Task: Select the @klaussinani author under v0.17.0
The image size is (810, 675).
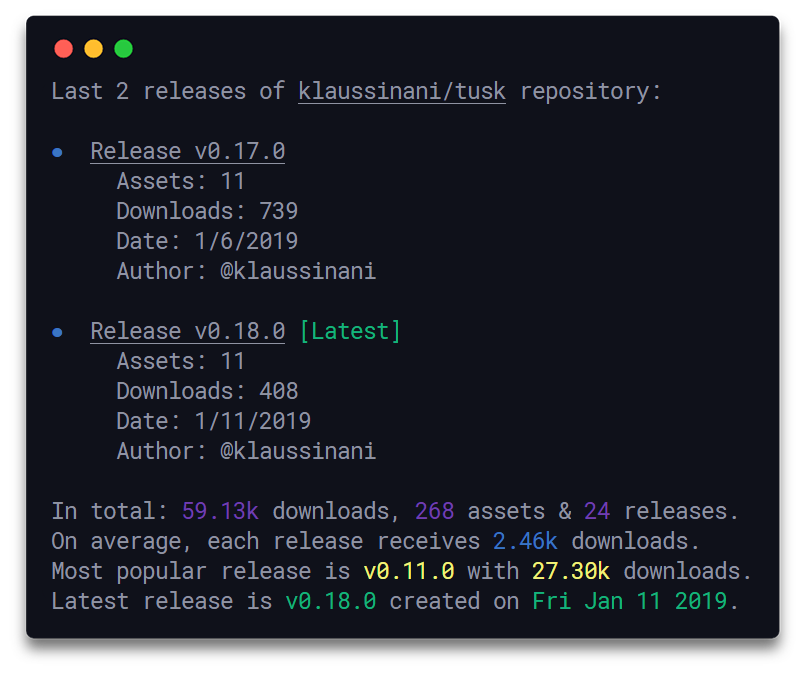Action: (300, 271)
